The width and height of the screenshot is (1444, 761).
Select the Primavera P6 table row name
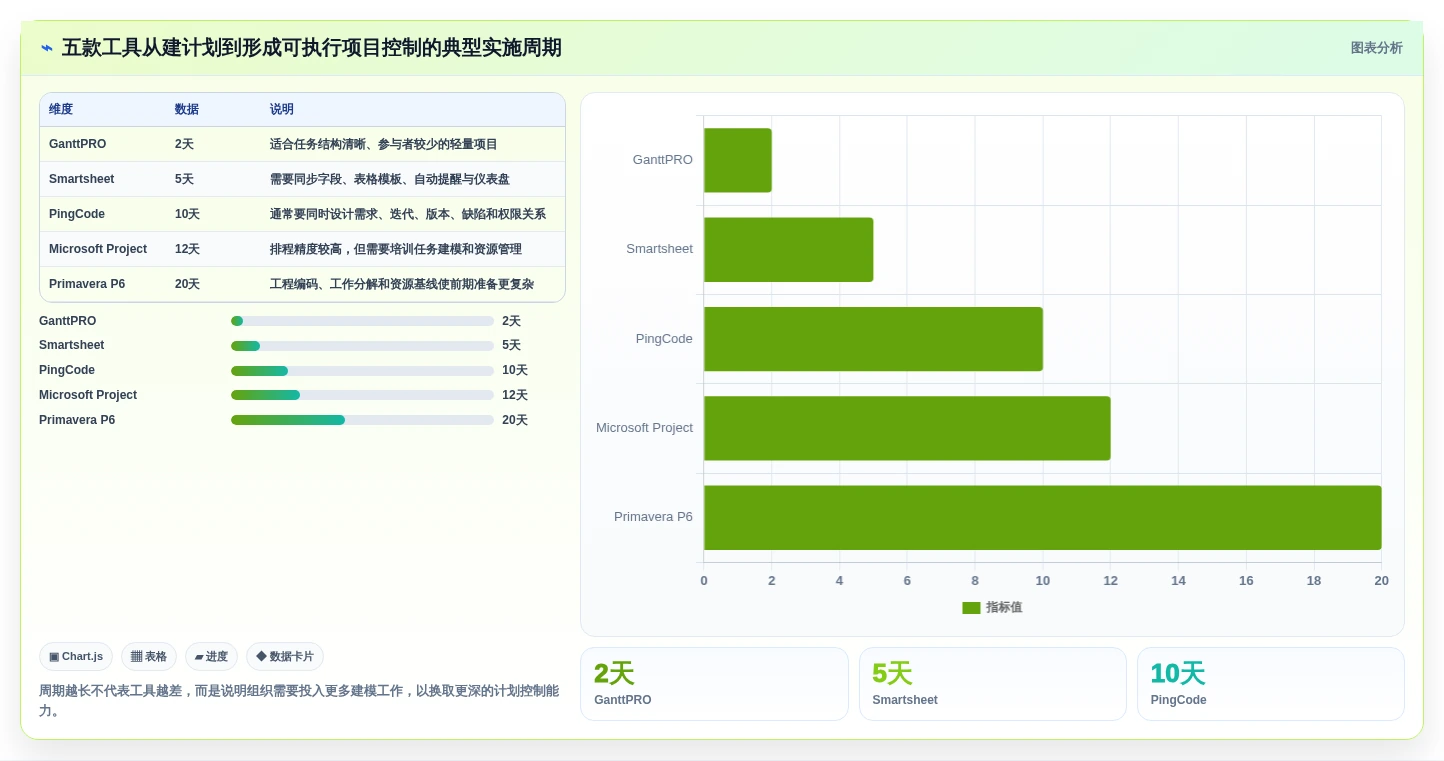pos(87,284)
